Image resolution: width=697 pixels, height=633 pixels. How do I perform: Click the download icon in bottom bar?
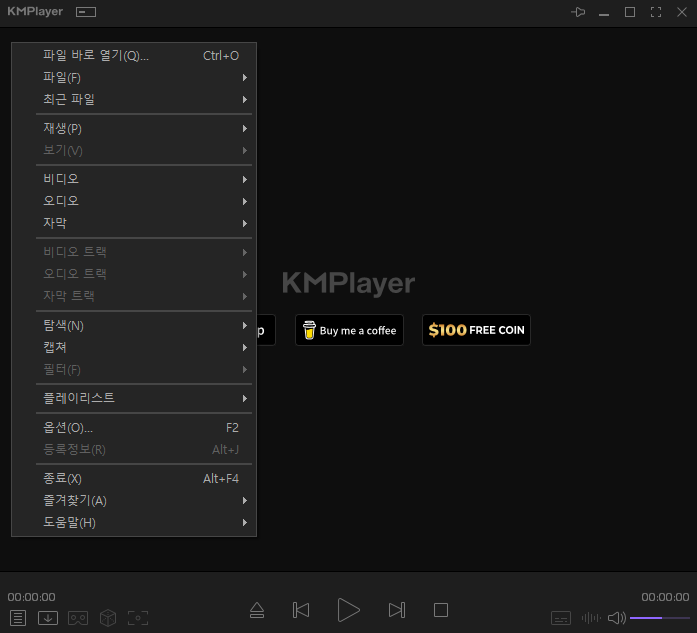48,617
